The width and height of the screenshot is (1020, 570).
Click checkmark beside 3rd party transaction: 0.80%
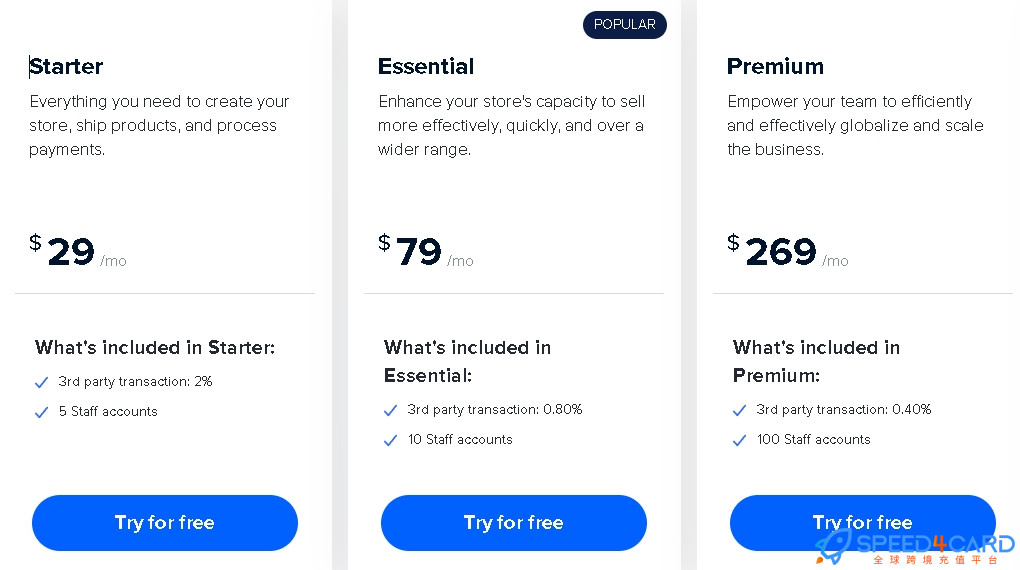coord(390,410)
